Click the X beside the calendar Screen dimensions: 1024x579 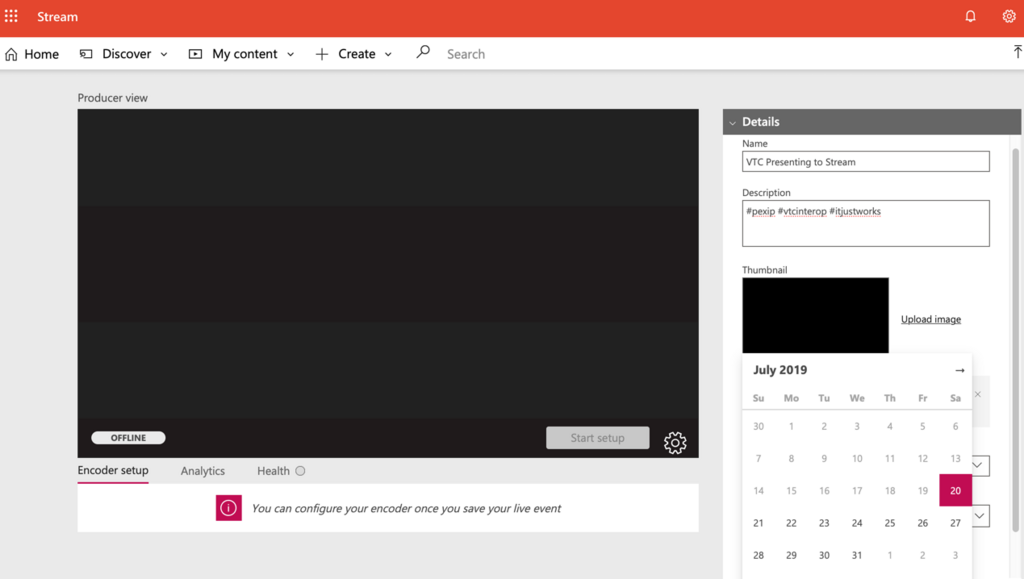[x=978, y=394]
